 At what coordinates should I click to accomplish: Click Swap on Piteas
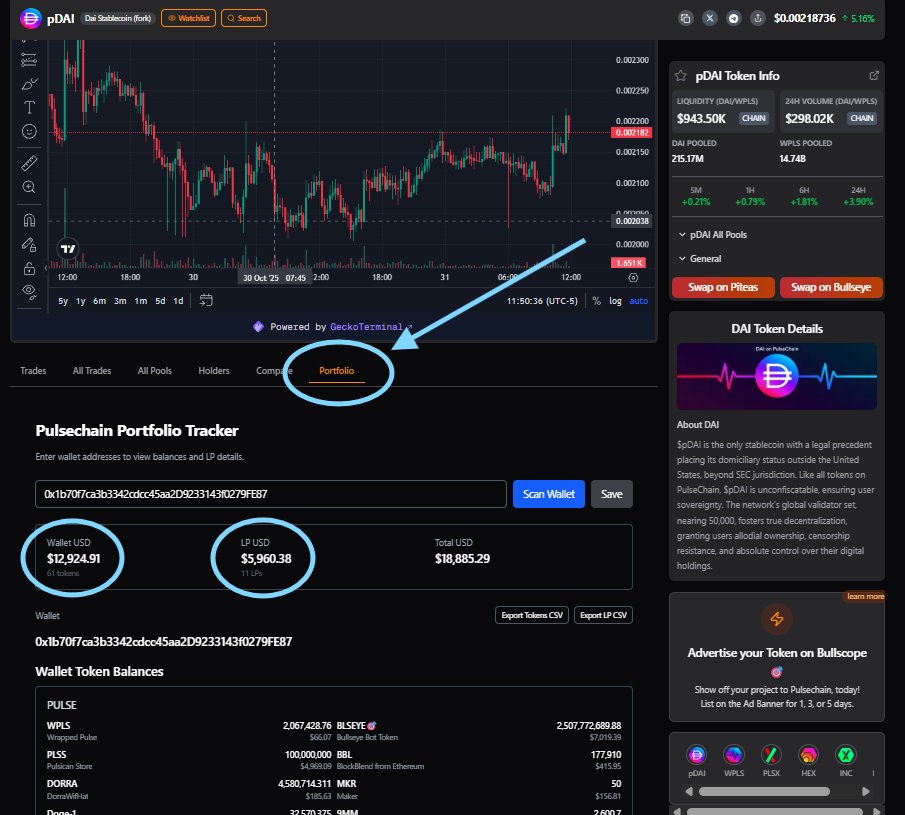pos(722,287)
